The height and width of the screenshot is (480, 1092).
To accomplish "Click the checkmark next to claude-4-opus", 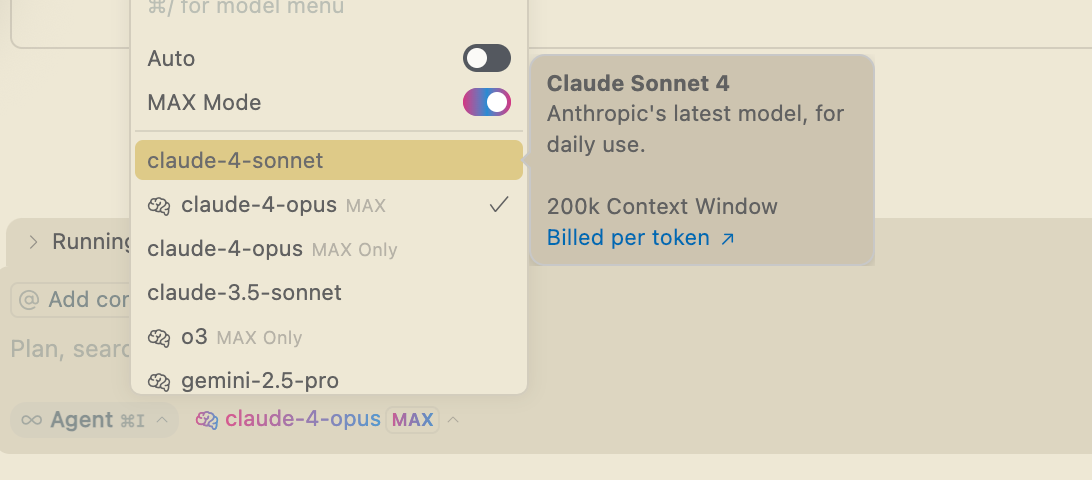I will coord(499,205).
